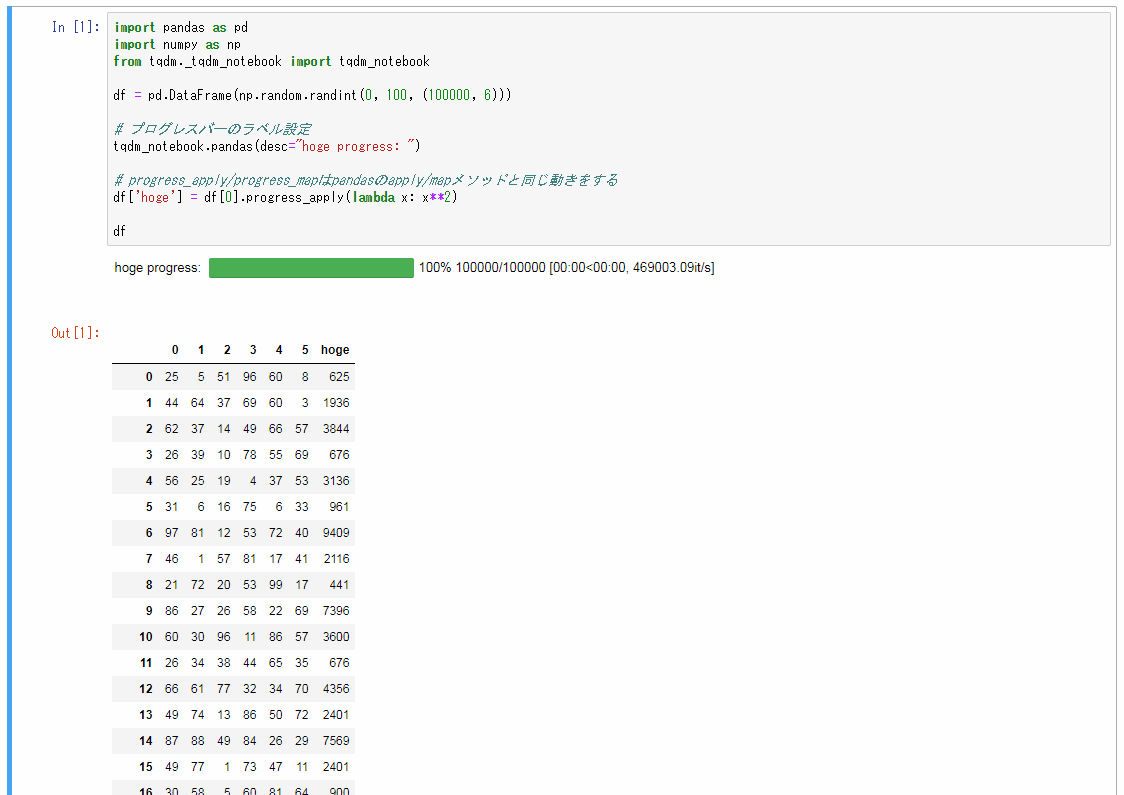
Task: Click the value 97 in row 6
Action: (171, 532)
